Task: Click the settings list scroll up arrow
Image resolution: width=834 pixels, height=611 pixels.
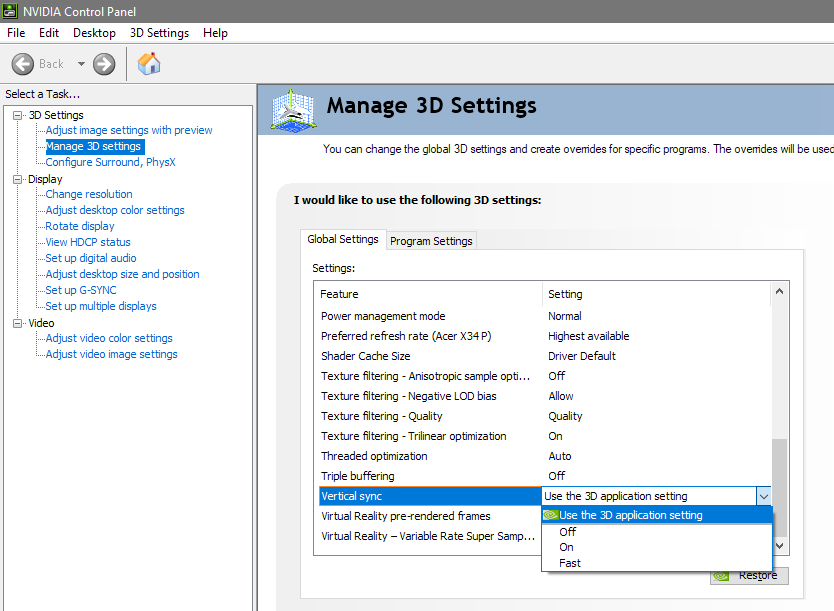Action: [x=780, y=291]
